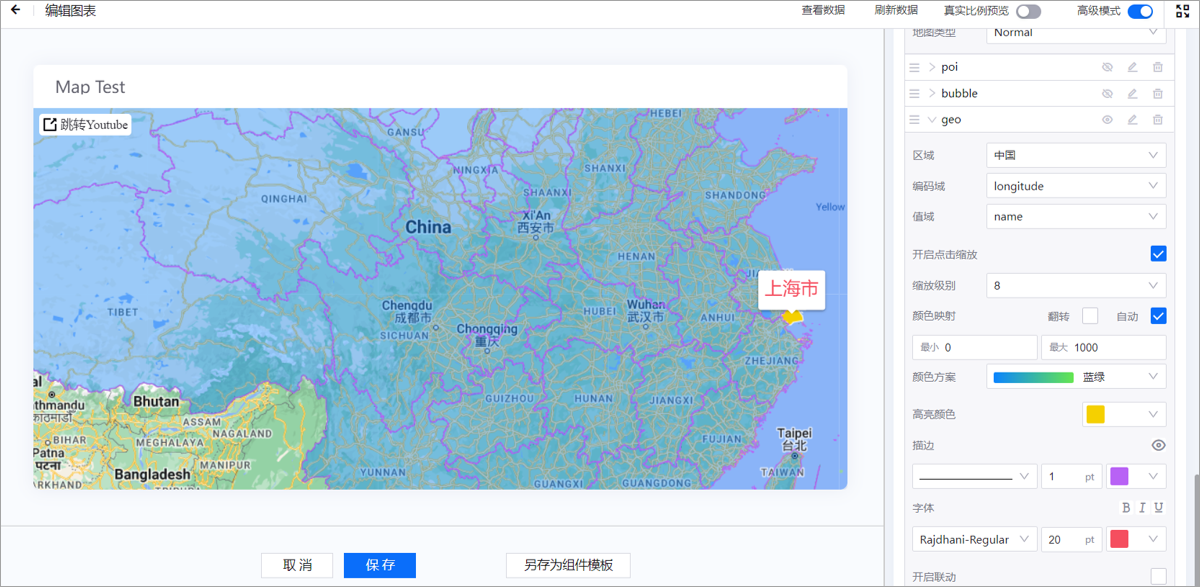Click the drag handle of poi layer

[914, 68]
